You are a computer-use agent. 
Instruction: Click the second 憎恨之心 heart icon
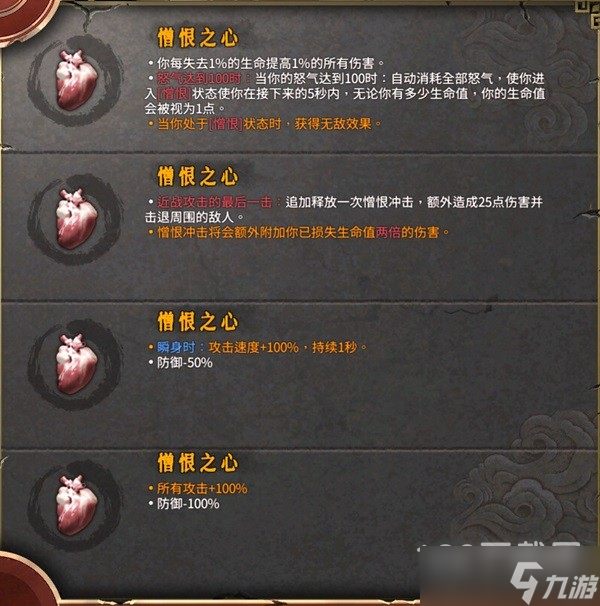[76, 218]
